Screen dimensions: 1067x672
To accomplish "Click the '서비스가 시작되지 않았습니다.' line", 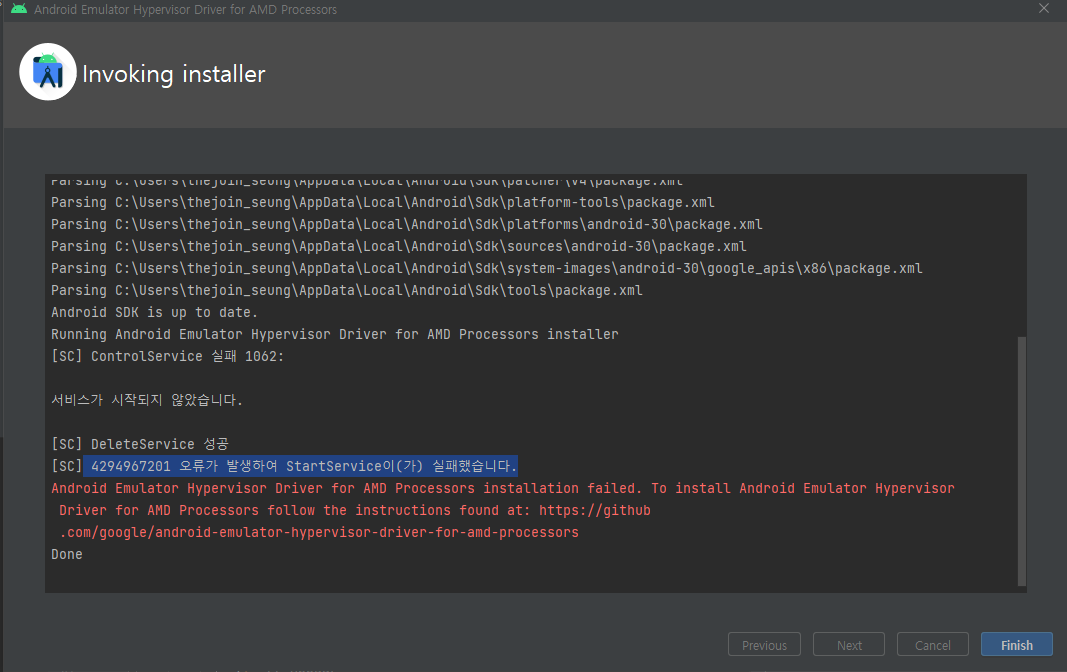I will [x=147, y=400].
